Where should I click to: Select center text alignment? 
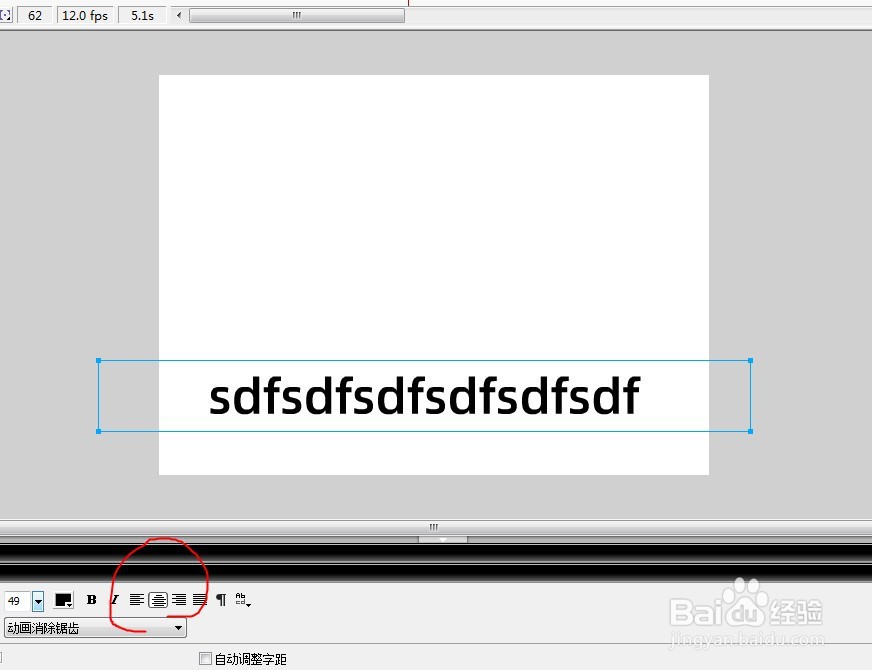click(x=158, y=600)
